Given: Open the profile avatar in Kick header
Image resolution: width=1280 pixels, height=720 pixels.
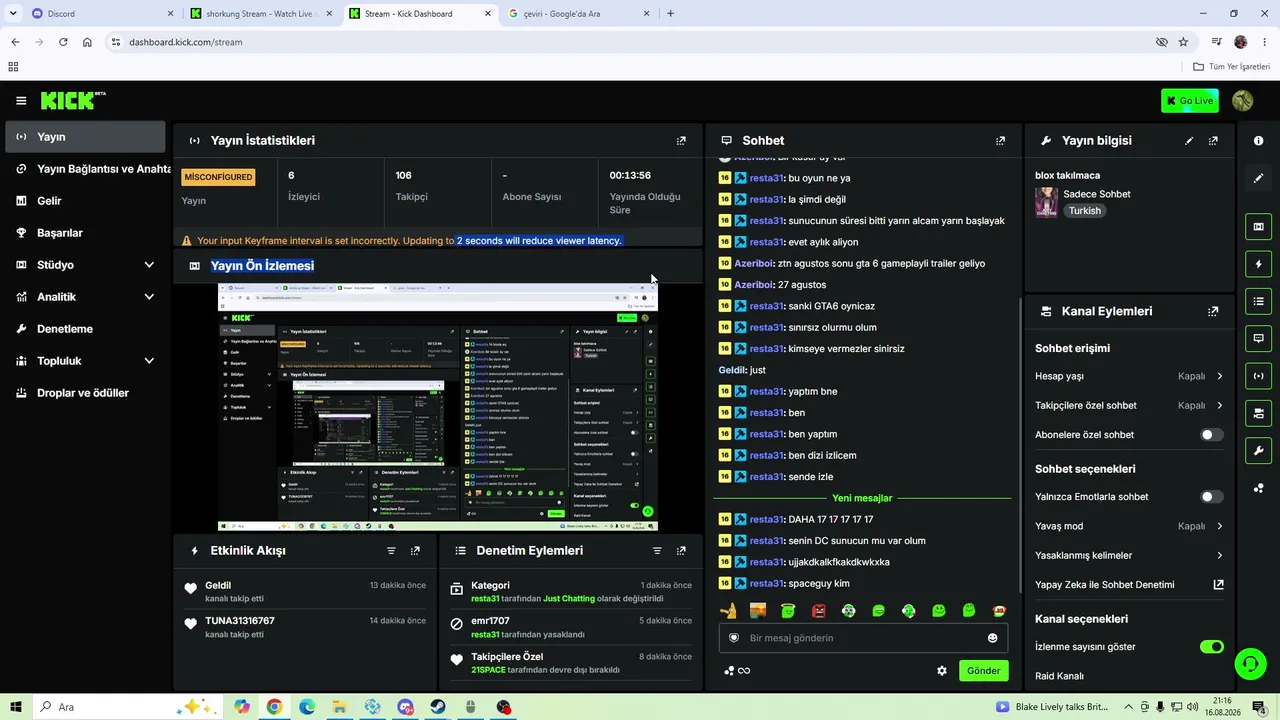Looking at the screenshot, I should coord(1243,101).
